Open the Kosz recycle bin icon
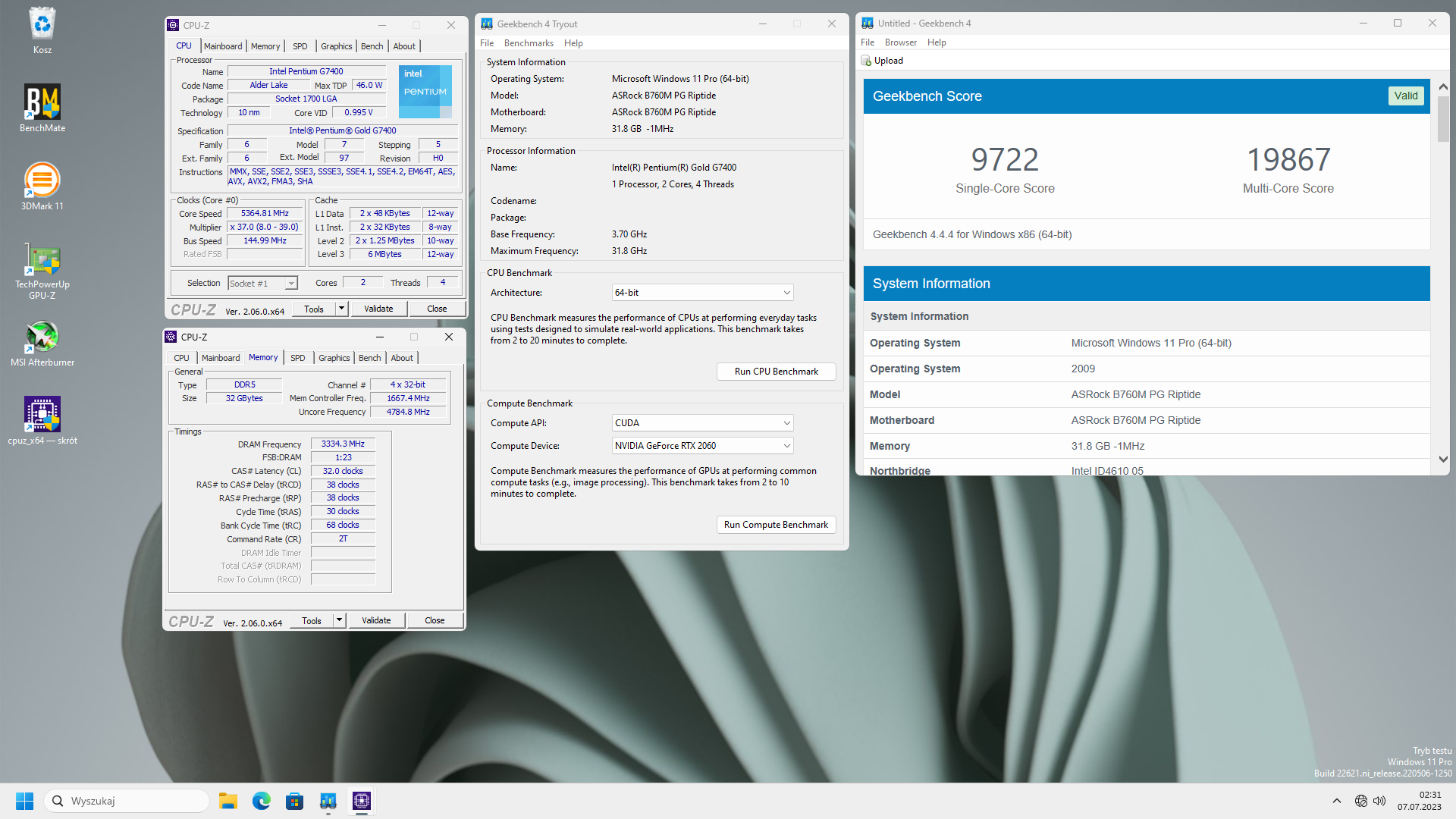Screen dimensions: 1456x819 point(42,30)
